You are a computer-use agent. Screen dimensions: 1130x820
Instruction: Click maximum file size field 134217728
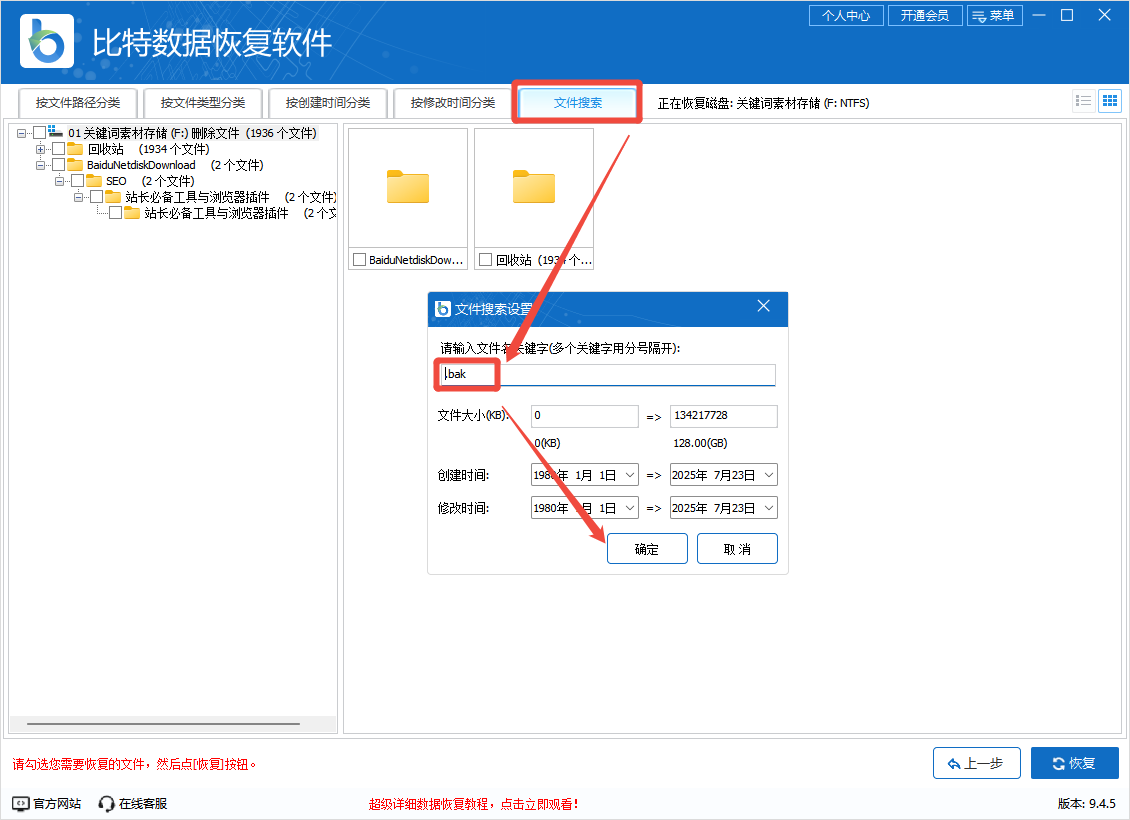[724, 416]
